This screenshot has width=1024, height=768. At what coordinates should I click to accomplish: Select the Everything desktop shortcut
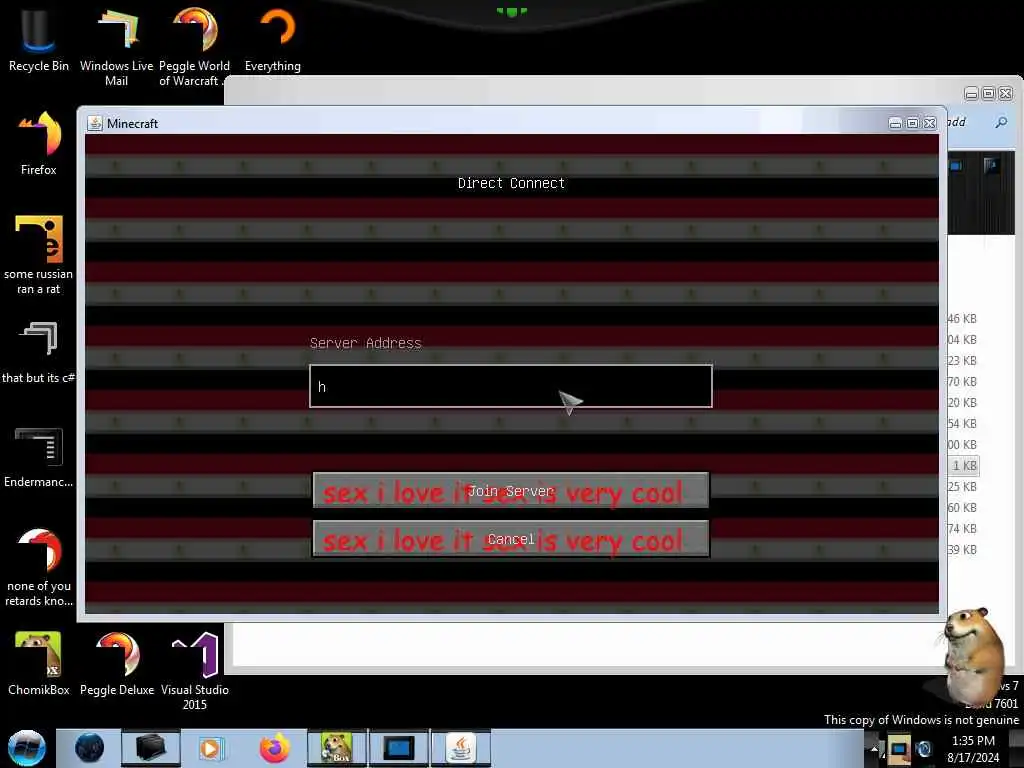[x=273, y=39]
